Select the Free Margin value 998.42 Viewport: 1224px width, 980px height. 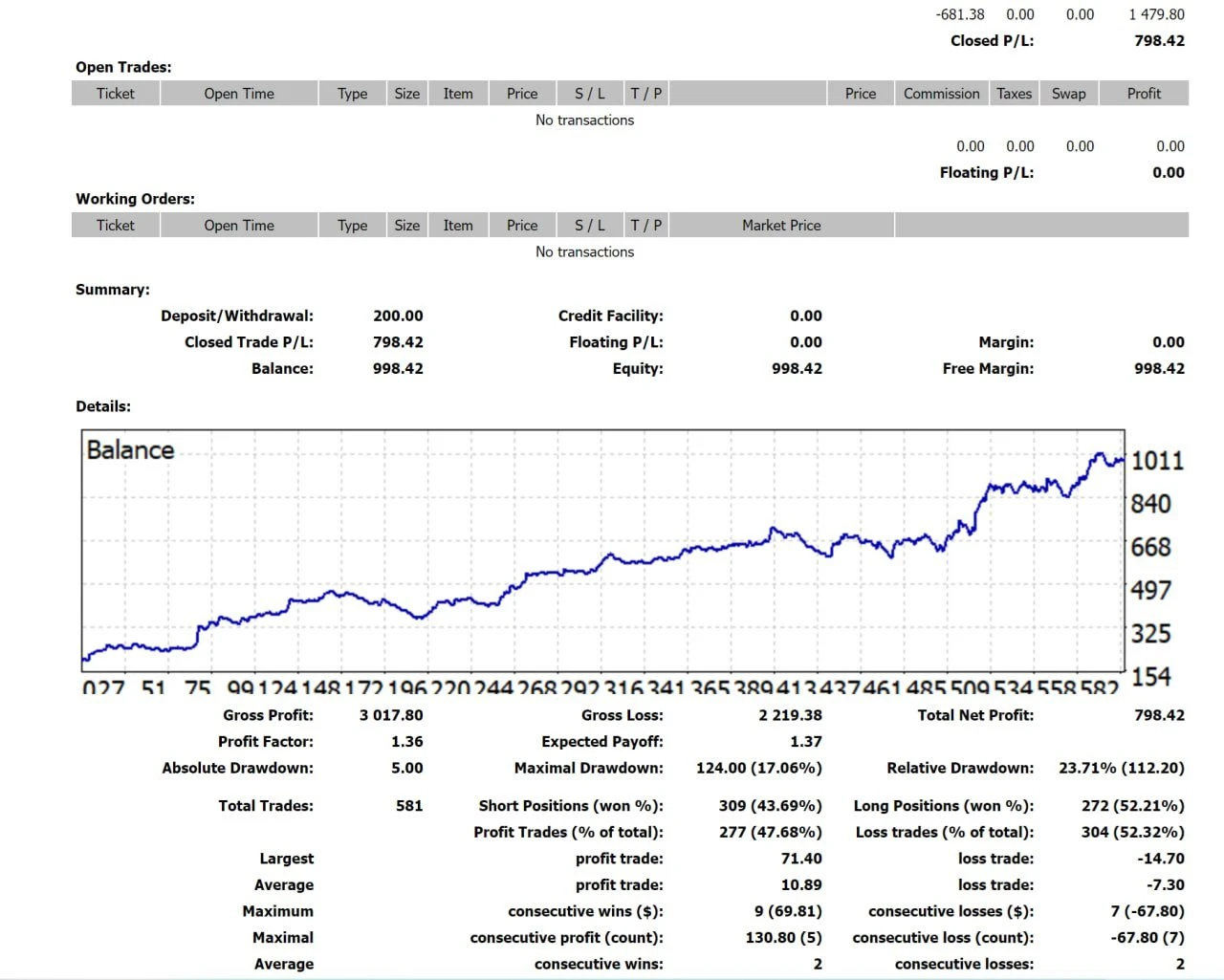click(1159, 369)
